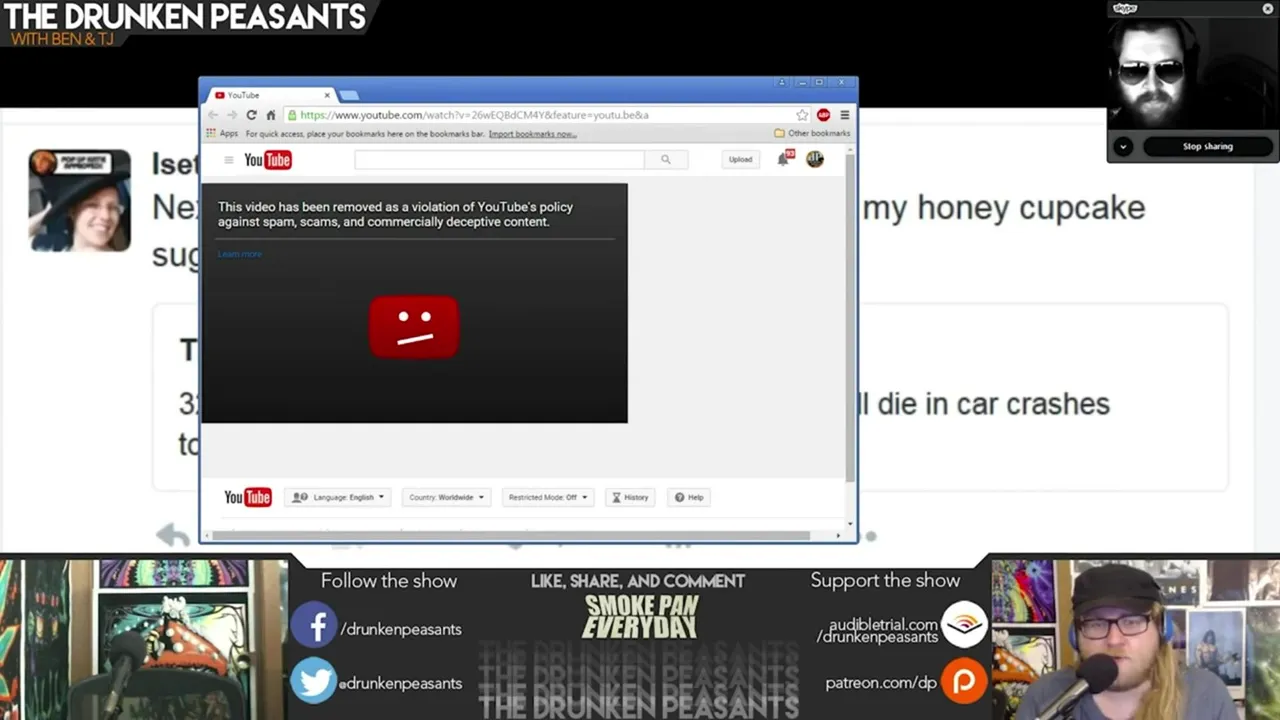The width and height of the screenshot is (1280, 720).
Task: Click the tweet reply arrow icon
Action: point(173,535)
